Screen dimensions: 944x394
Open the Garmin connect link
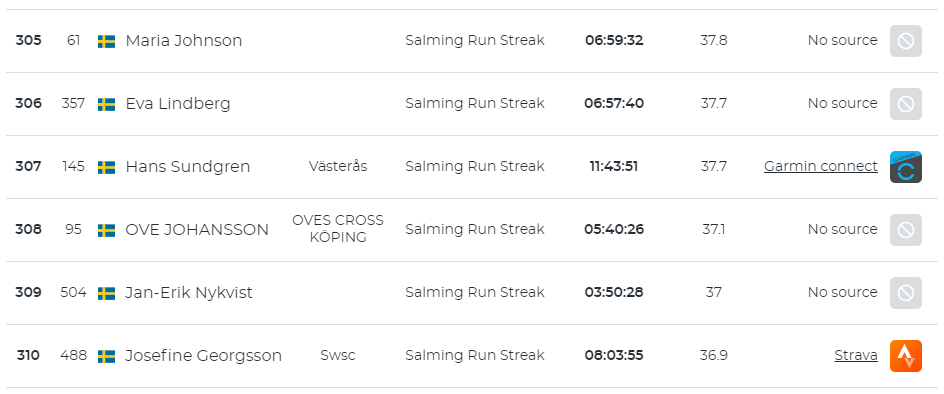821,166
